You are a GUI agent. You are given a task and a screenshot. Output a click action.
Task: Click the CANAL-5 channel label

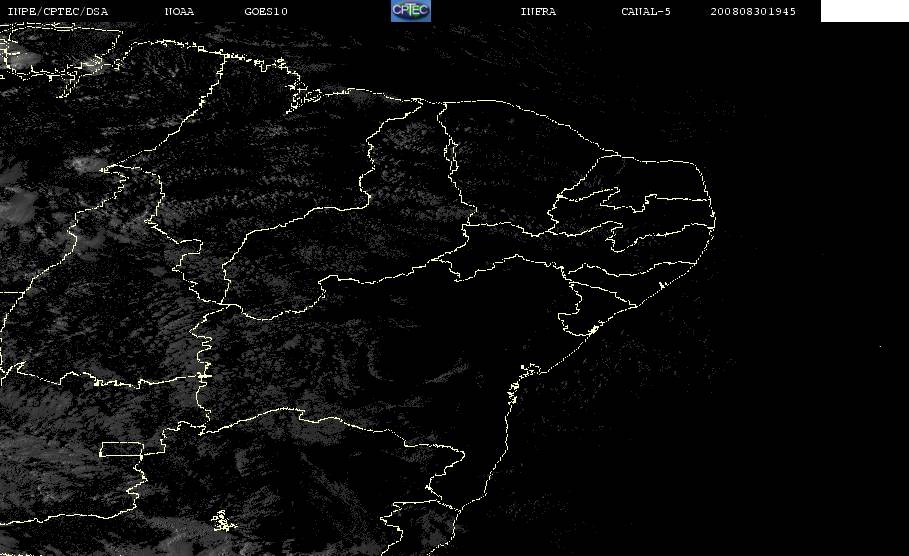(x=646, y=11)
